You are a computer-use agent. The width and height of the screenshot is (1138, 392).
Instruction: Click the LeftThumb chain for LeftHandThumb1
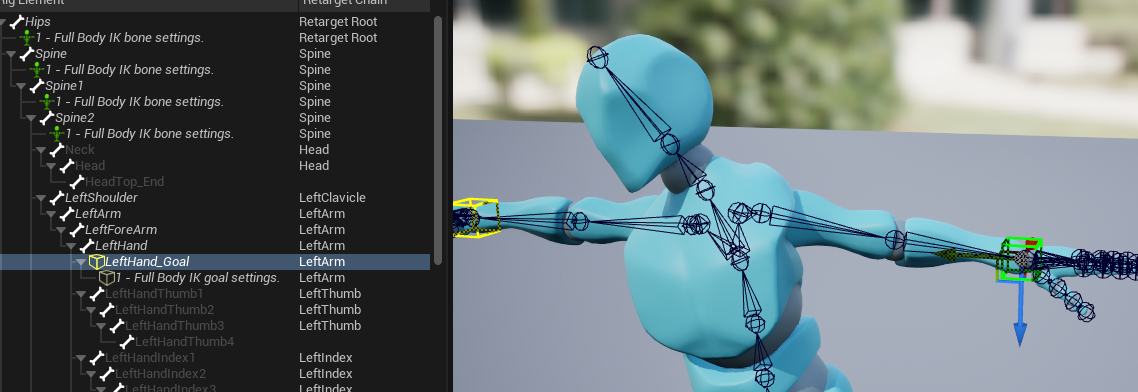tap(330, 294)
